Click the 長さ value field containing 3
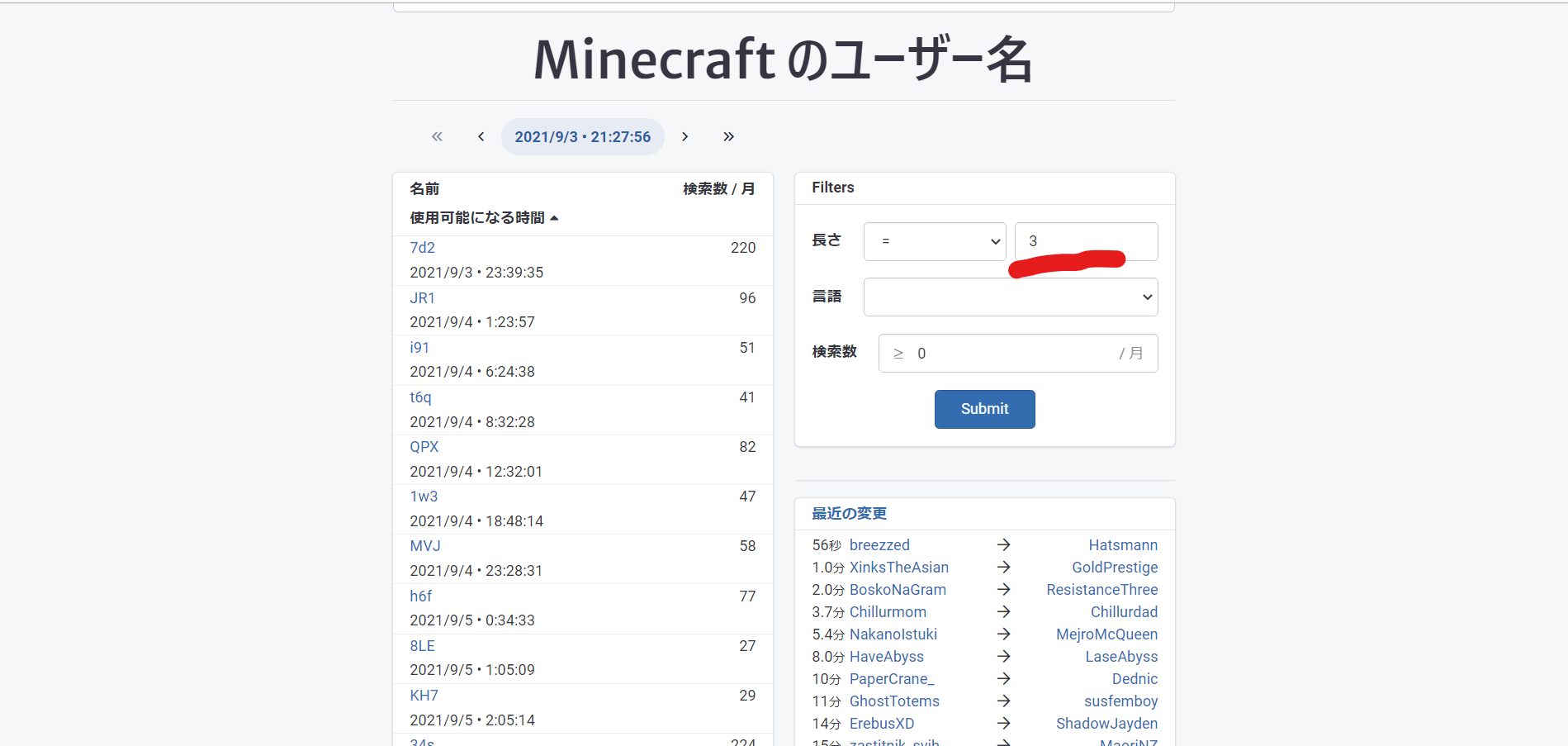Viewport: 1568px width, 746px height. (x=1086, y=241)
